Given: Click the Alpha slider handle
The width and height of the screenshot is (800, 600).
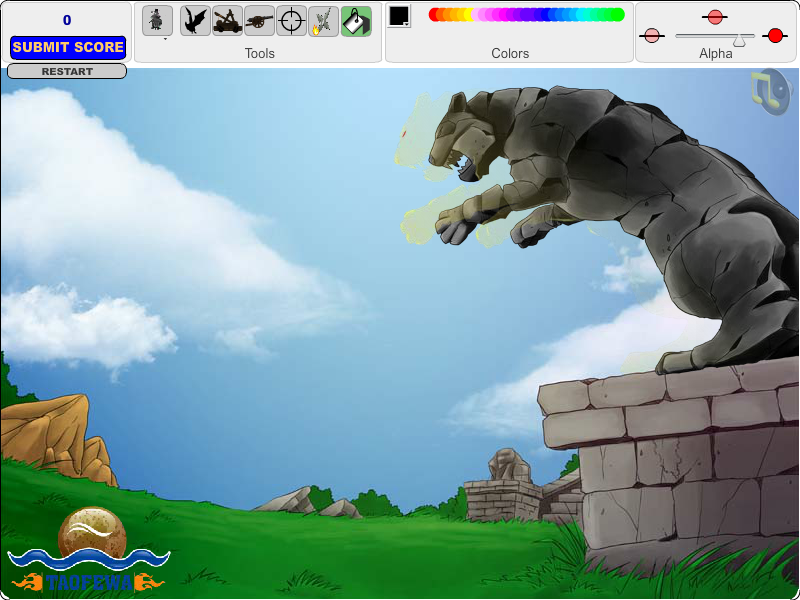Looking at the screenshot, I should click(739, 41).
